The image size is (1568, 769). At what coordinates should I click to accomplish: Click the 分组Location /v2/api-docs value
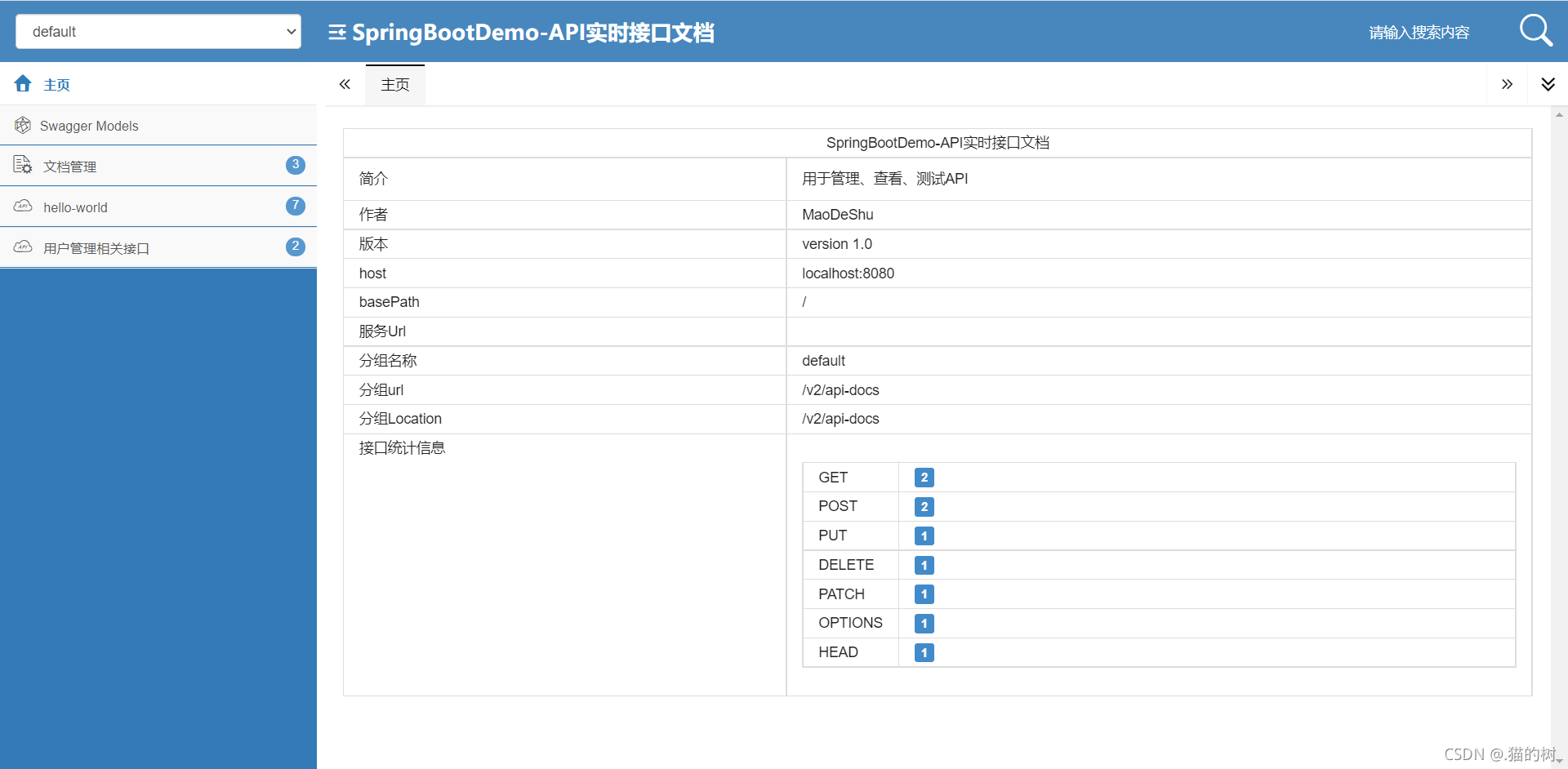840,419
